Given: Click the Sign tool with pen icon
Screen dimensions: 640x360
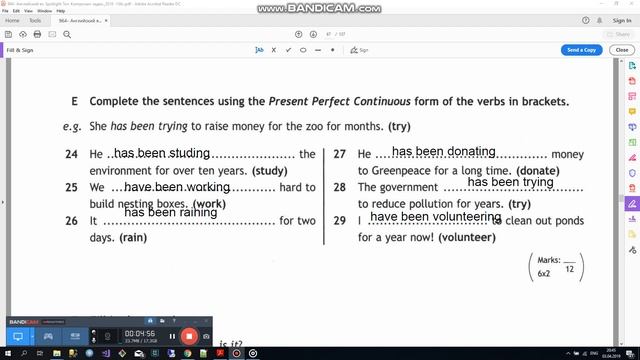Looking at the screenshot, I should click(359, 50).
